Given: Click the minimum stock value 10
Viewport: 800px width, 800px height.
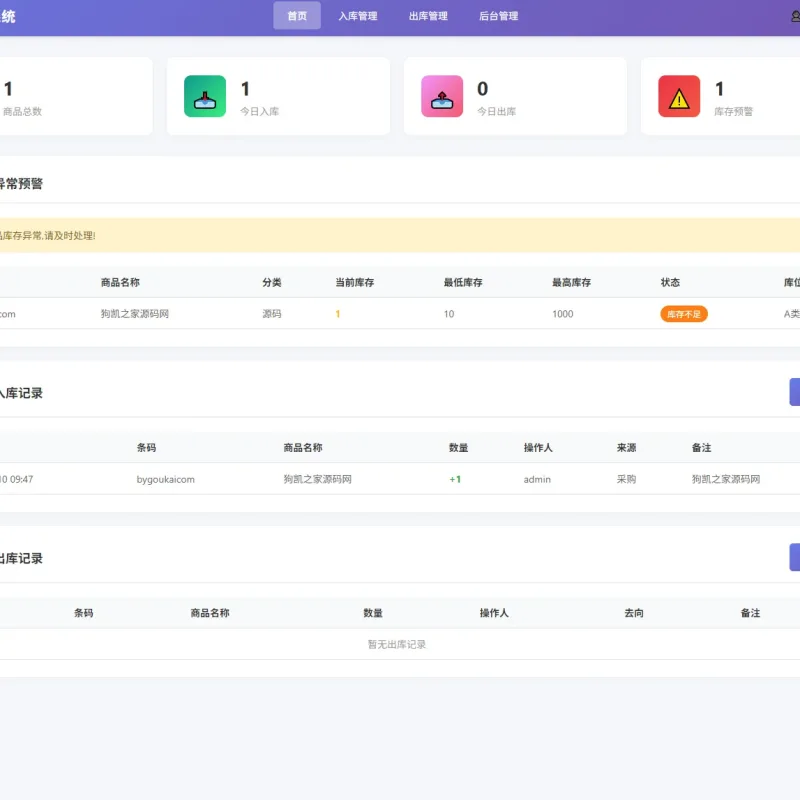Looking at the screenshot, I should pos(449,314).
